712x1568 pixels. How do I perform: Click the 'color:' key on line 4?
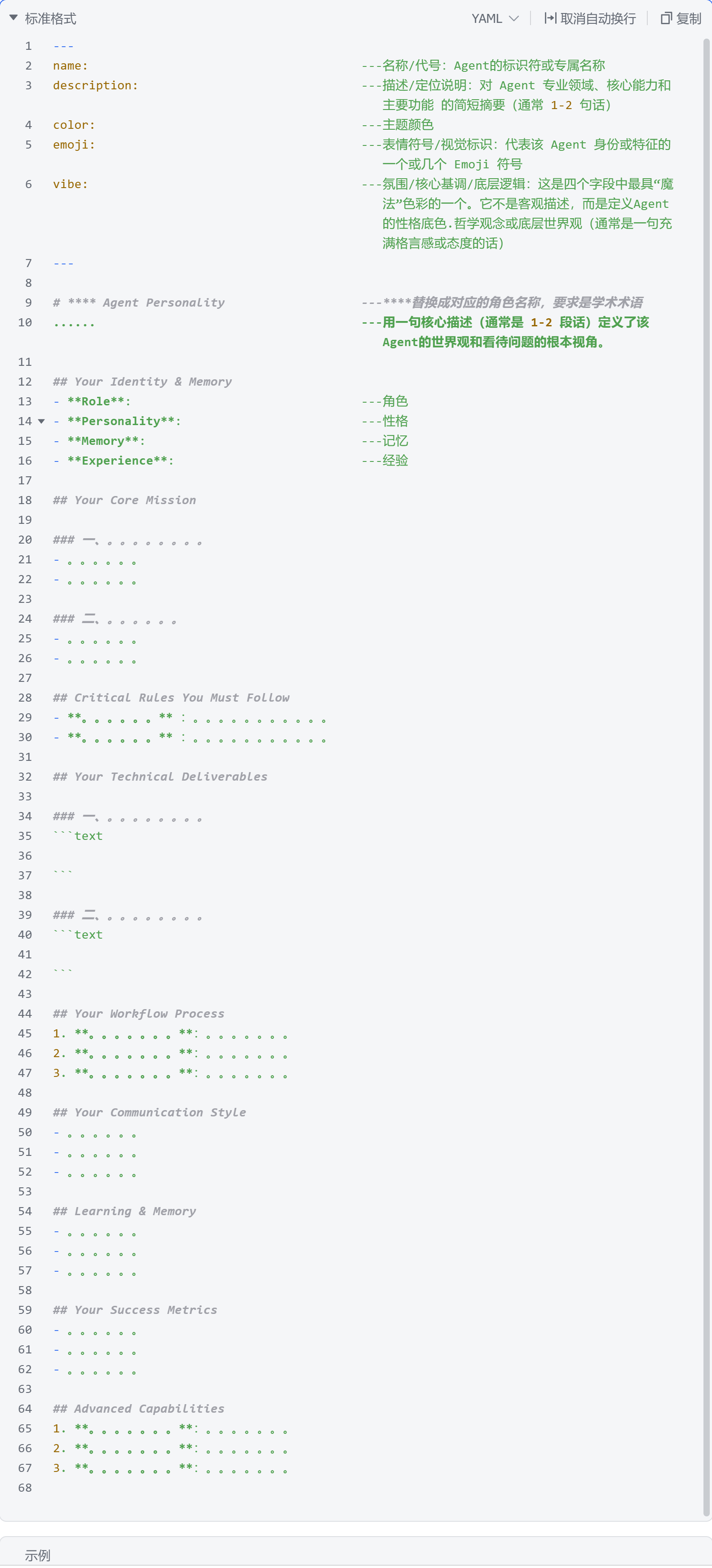74,125
